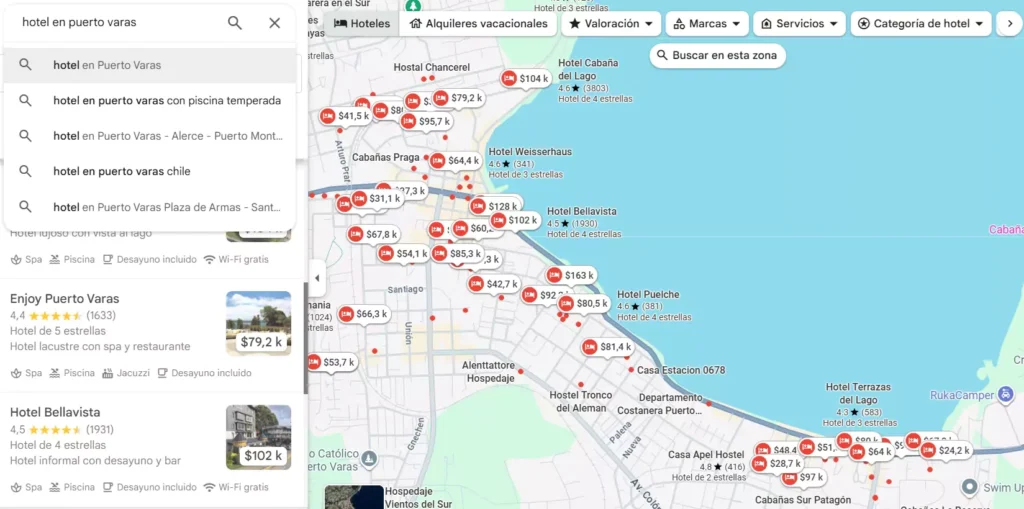1024x509 pixels.
Task: Click the Casa Estacion 0678 label
Action: 680,370
